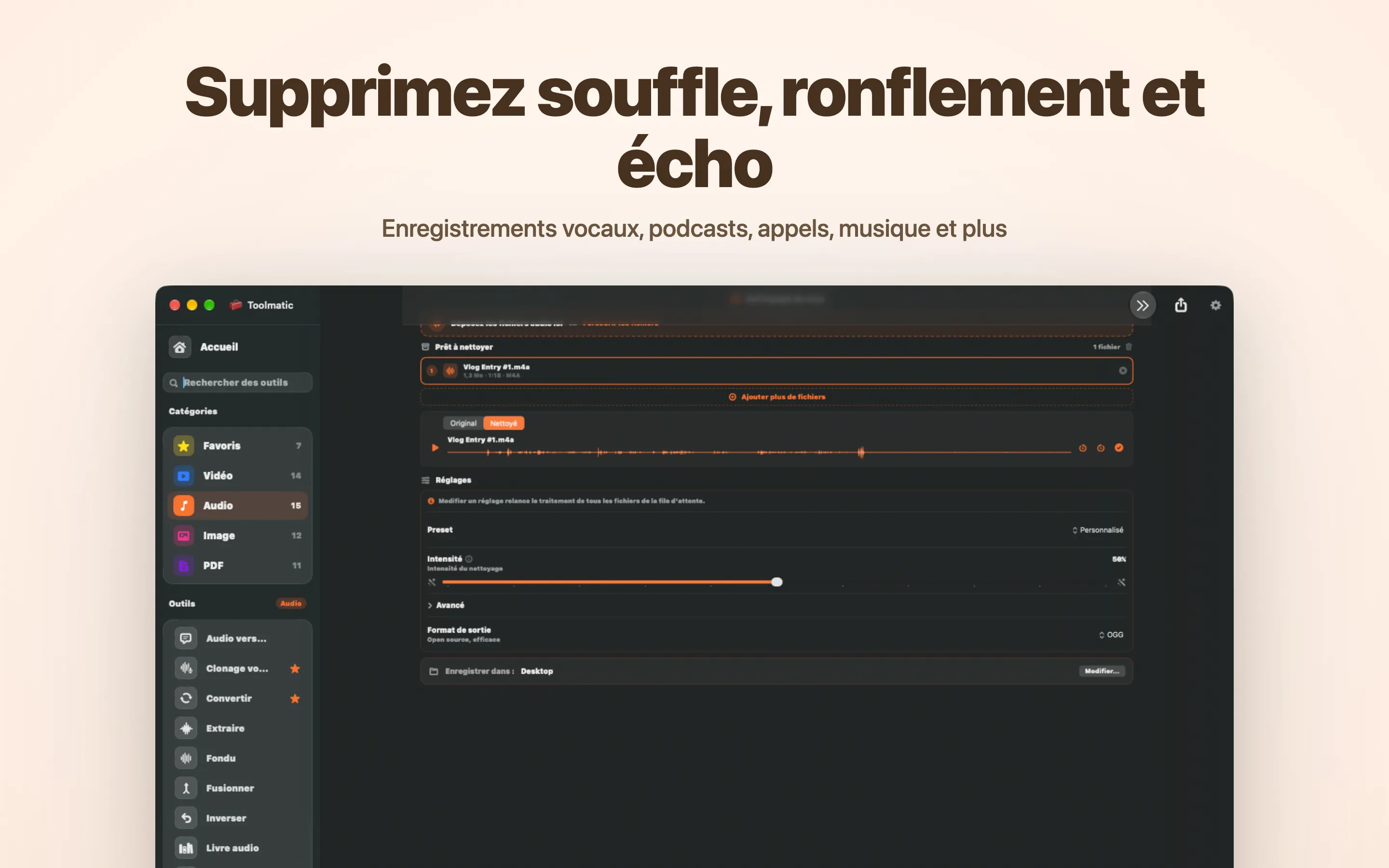Viewport: 1389px width, 868px height.
Task: Expand the Avancé section
Action: [x=446, y=605]
